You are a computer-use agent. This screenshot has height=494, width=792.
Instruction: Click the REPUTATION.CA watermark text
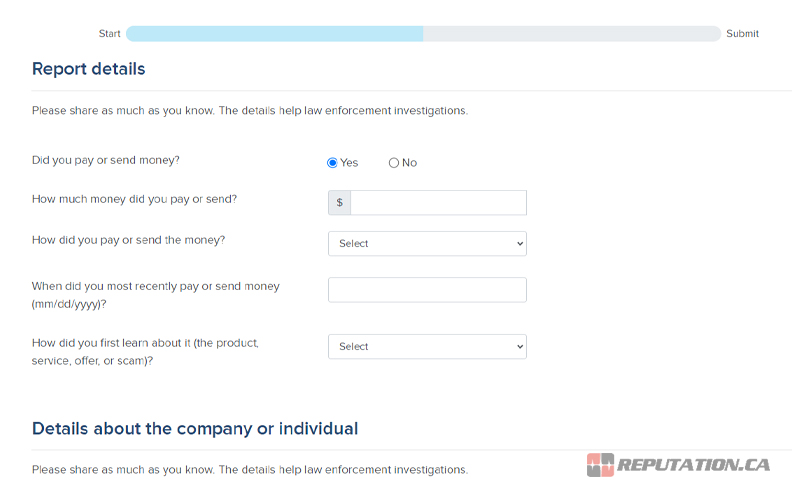[x=693, y=465]
